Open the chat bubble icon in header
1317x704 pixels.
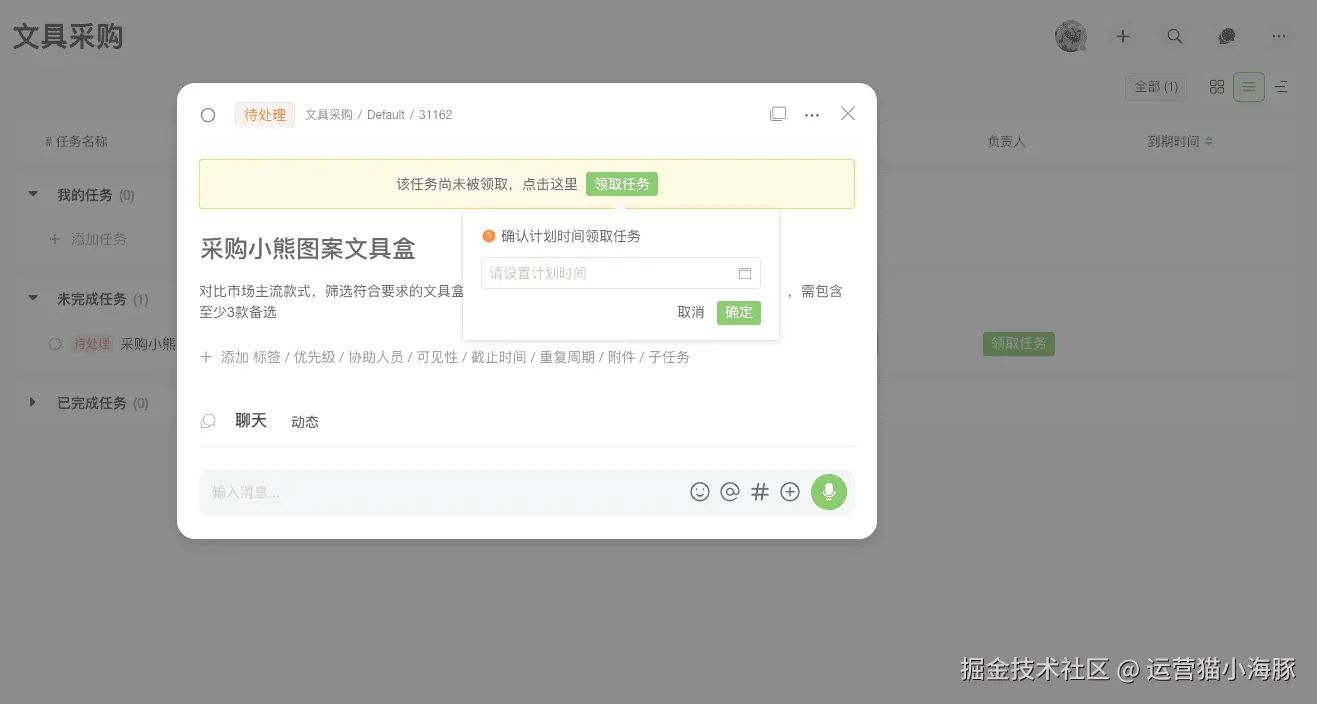pyautogui.click(x=1227, y=36)
